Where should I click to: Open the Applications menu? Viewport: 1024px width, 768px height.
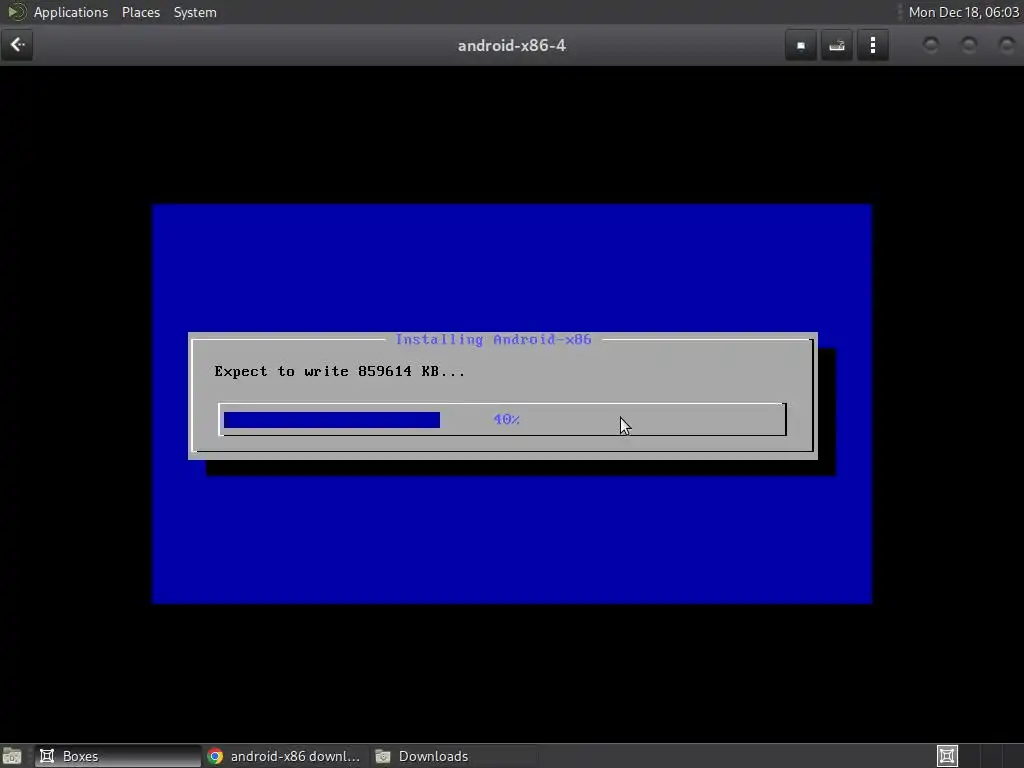coord(71,12)
